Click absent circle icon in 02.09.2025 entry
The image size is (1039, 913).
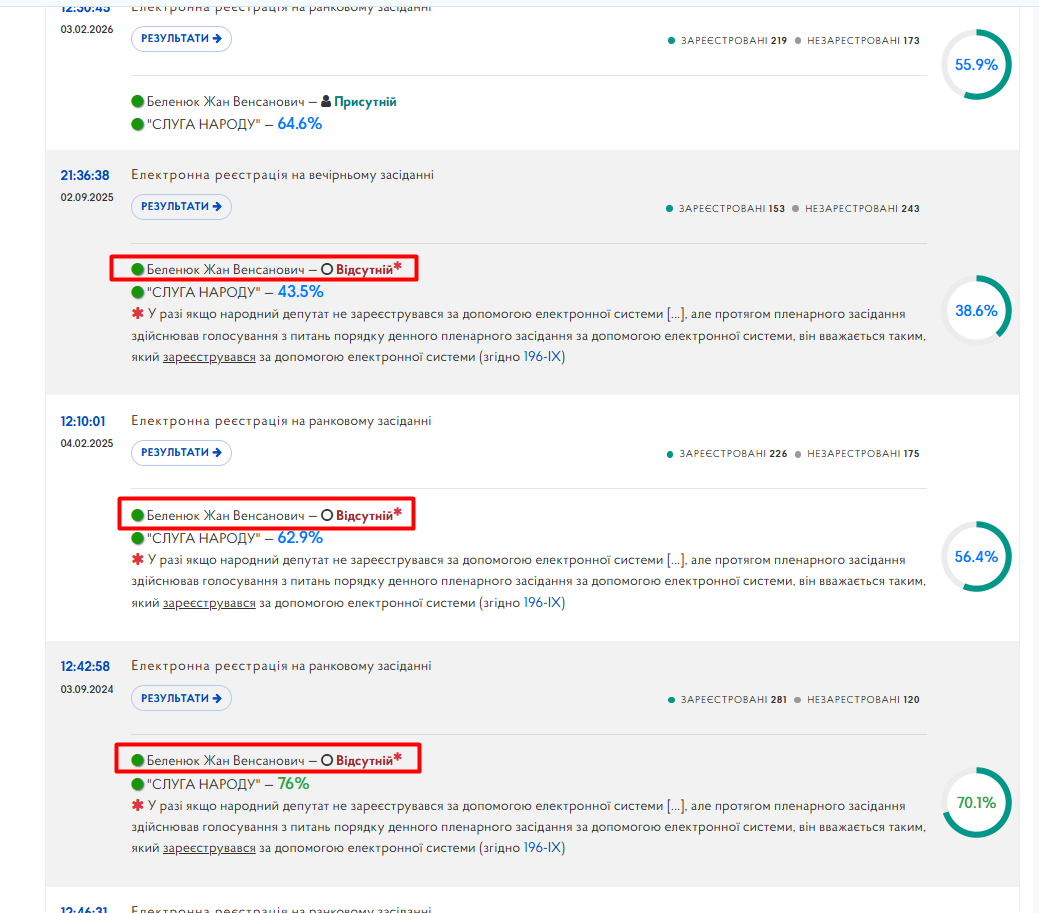click(x=327, y=270)
